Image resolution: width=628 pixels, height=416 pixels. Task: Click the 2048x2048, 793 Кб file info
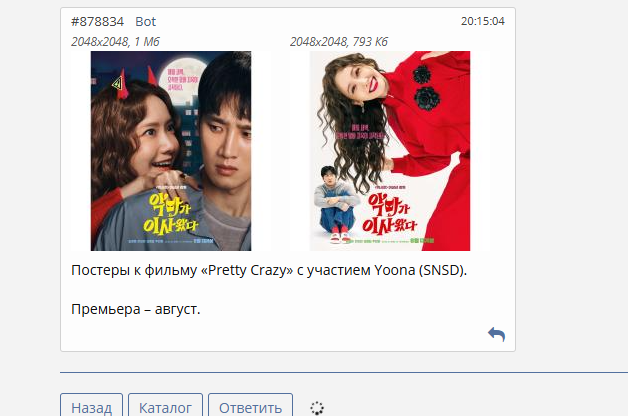point(339,42)
